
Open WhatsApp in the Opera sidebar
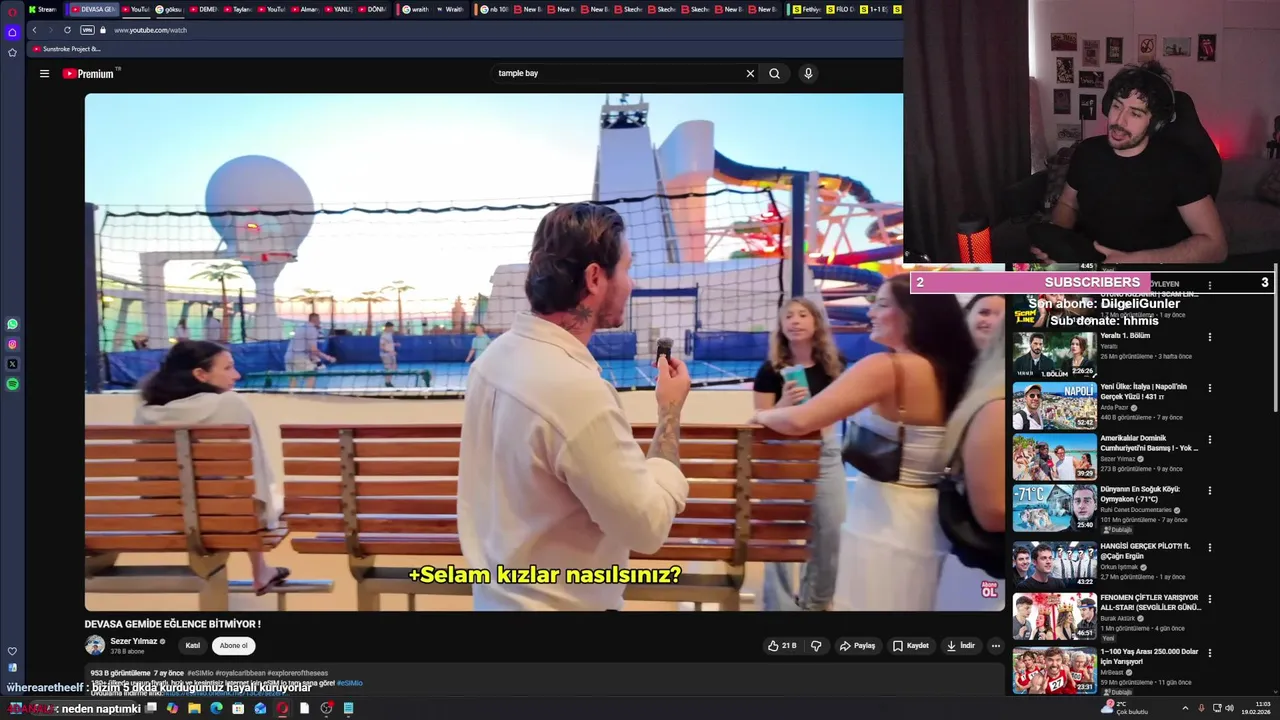point(12,324)
